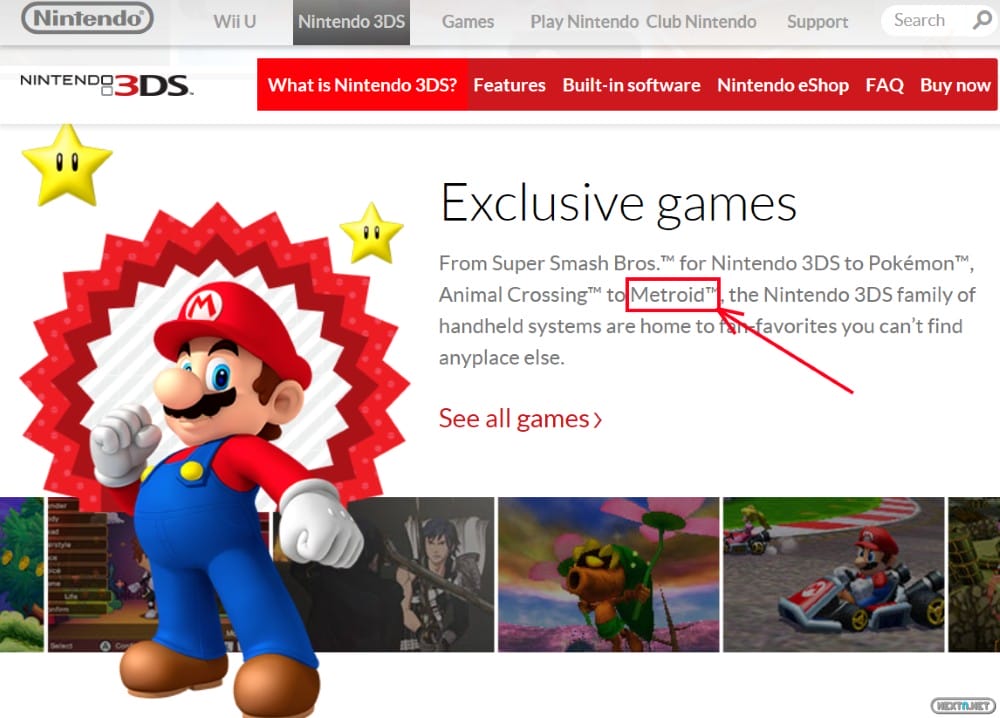Image resolution: width=1000 pixels, height=718 pixels.
Task: Open the Mario Kart racing thumbnail
Action: [x=834, y=575]
